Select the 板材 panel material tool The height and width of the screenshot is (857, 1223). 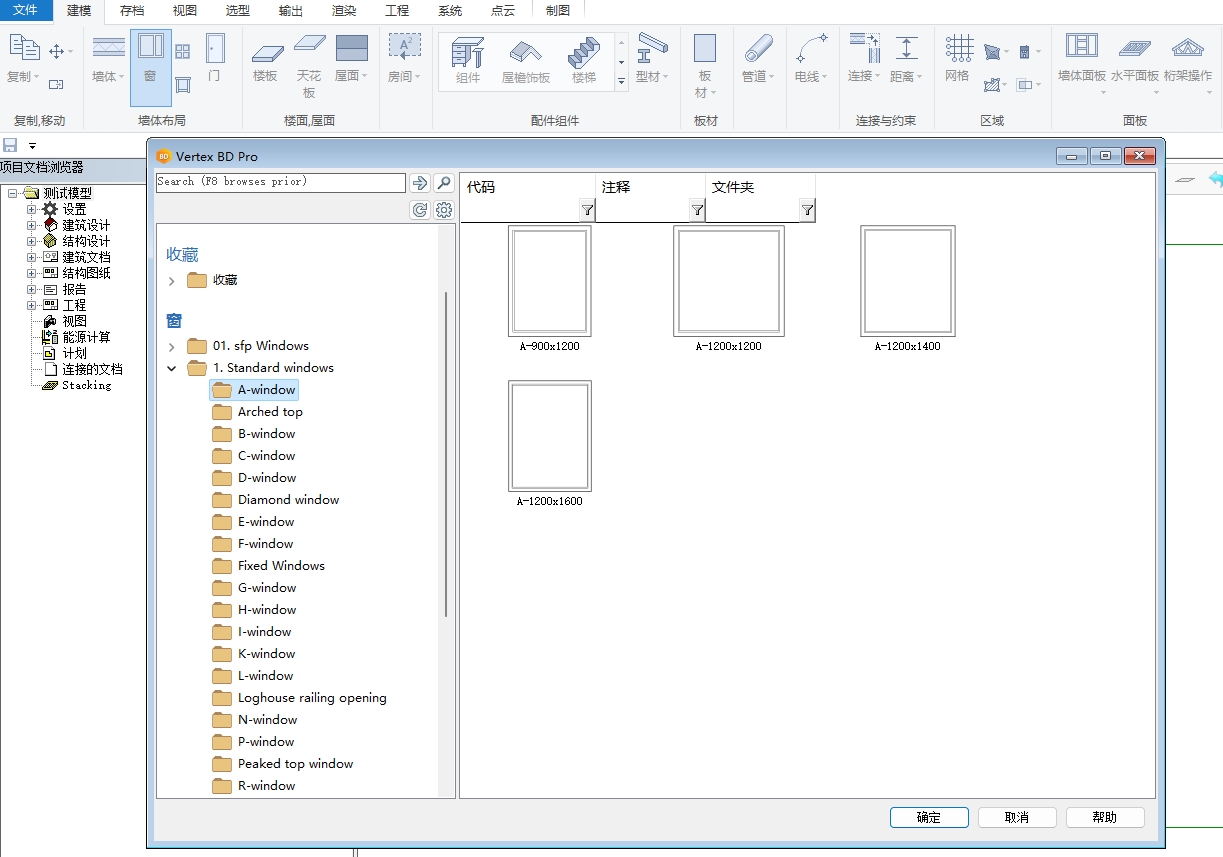tap(705, 66)
